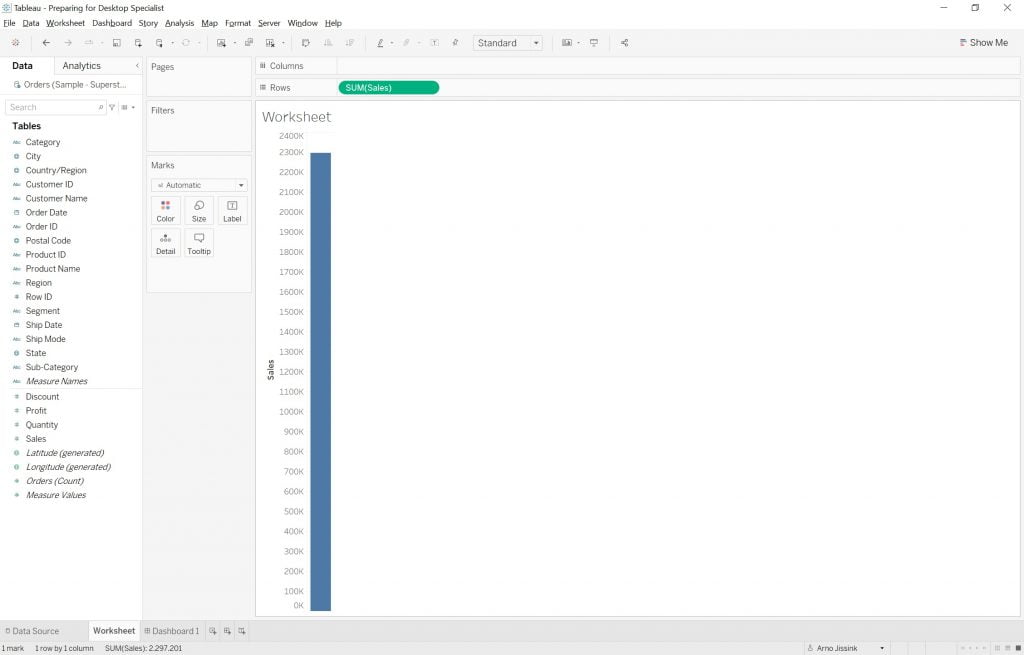This screenshot has width=1024, height=655.
Task: Open the Automatic mark type dropdown
Action: coord(199,185)
